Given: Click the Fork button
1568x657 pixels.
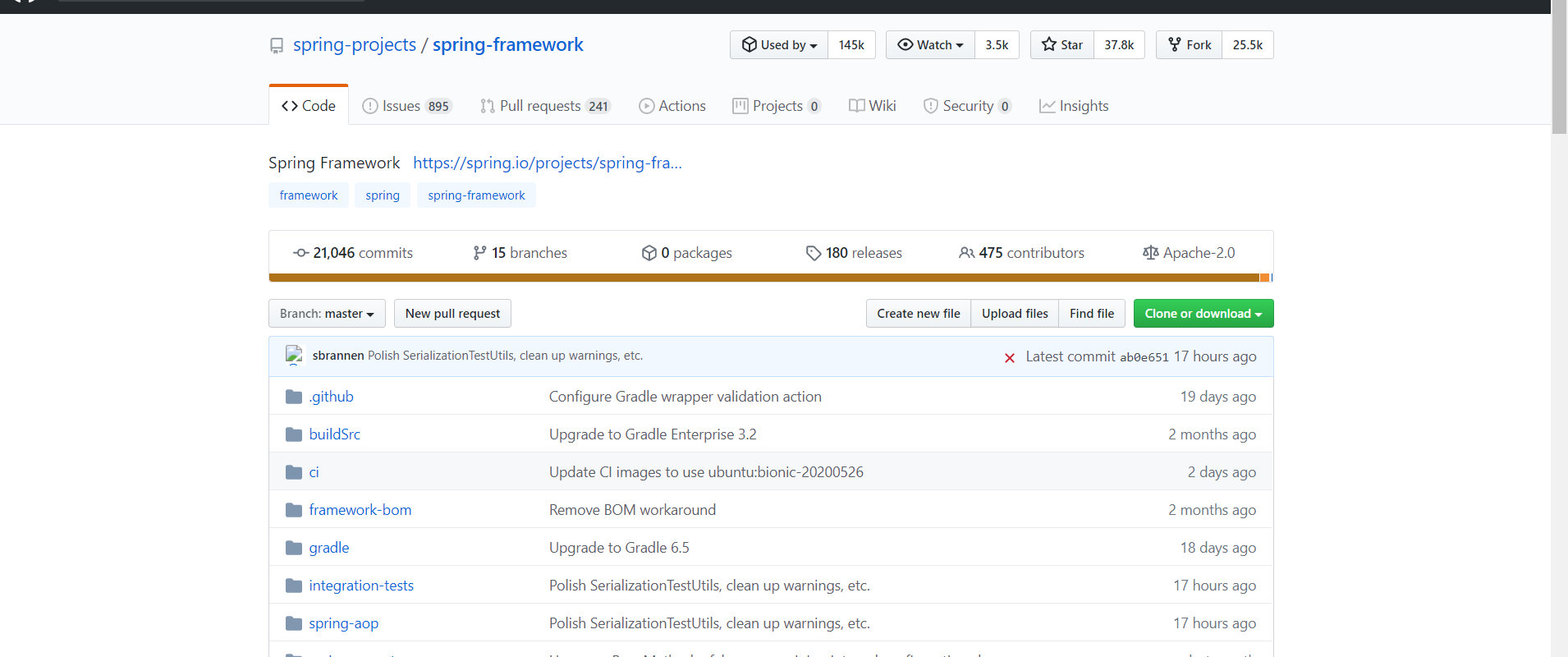Looking at the screenshot, I should 1190,45.
